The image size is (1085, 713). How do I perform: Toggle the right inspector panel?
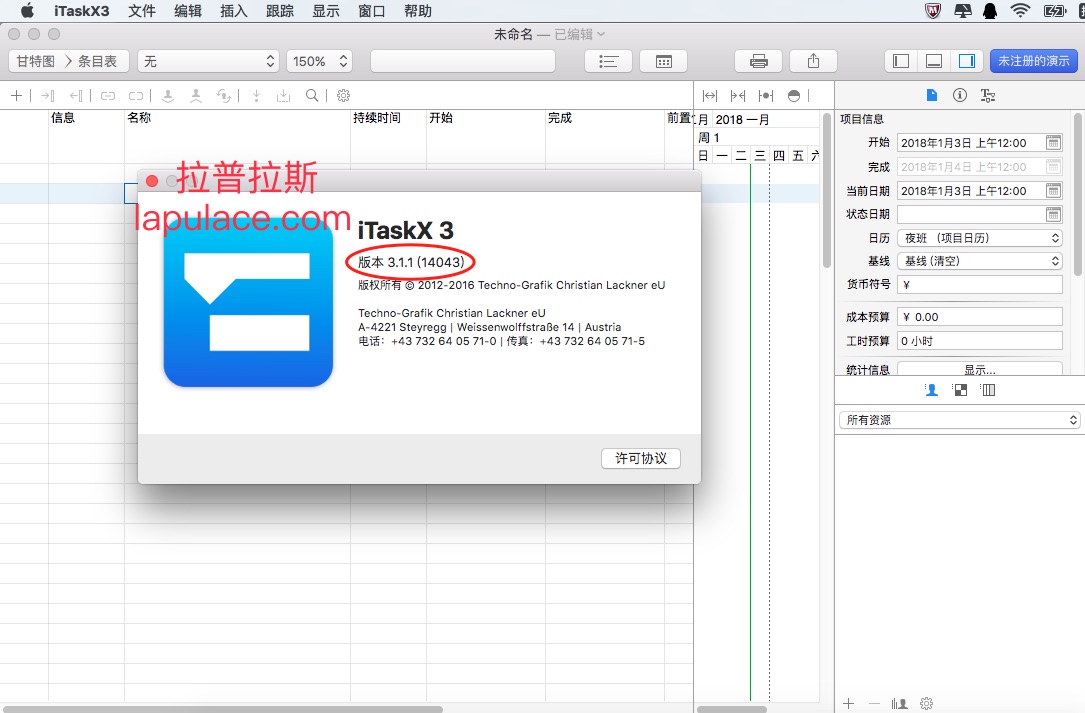point(967,62)
